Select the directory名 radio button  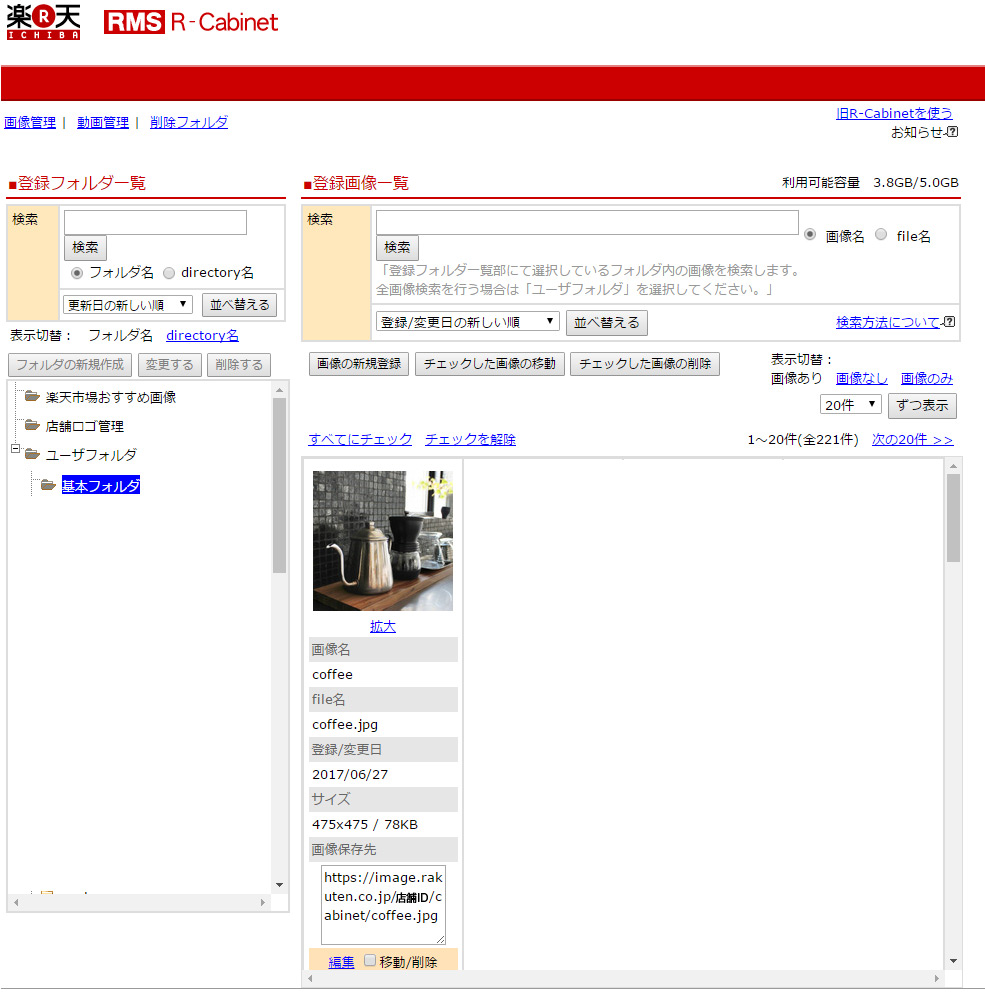pos(169,272)
